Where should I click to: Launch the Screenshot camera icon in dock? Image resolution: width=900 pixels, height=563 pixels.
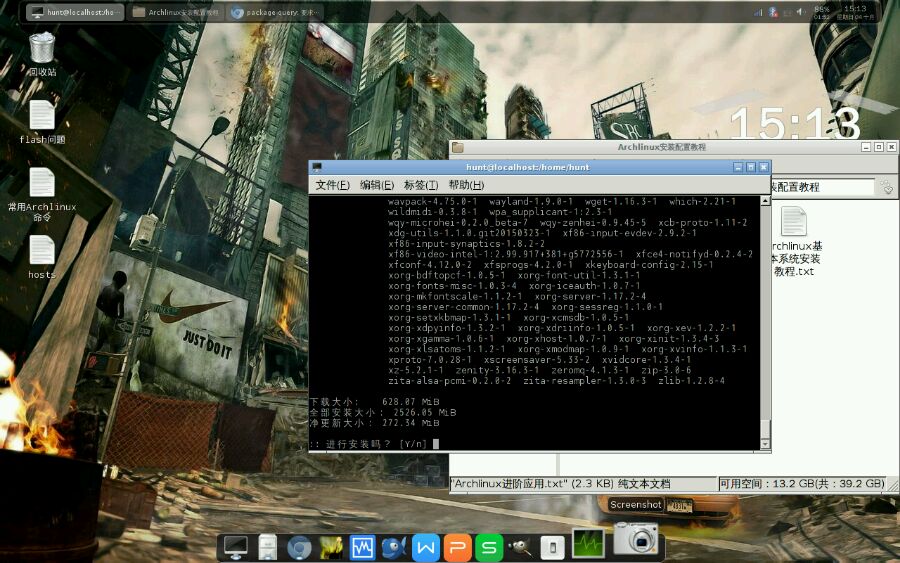[635, 539]
